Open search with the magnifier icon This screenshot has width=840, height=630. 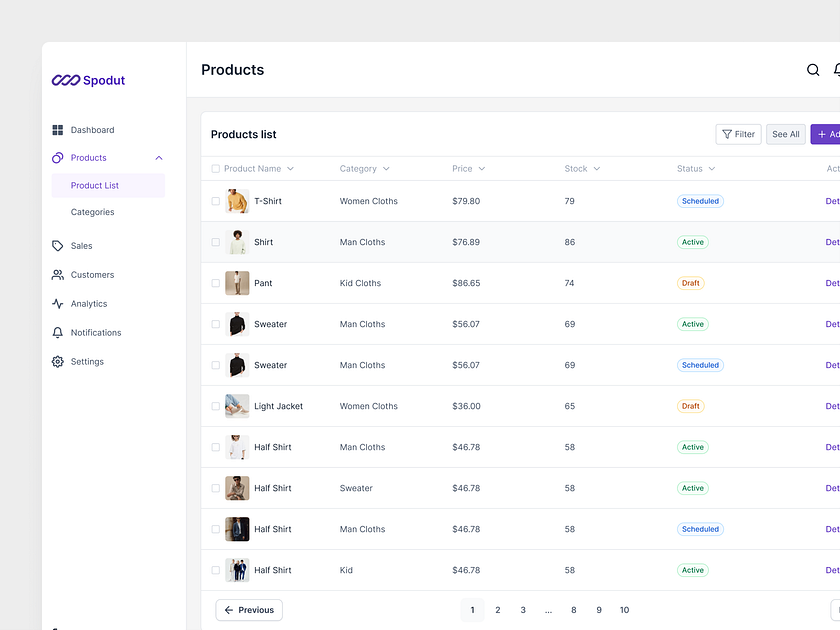coord(813,70)
